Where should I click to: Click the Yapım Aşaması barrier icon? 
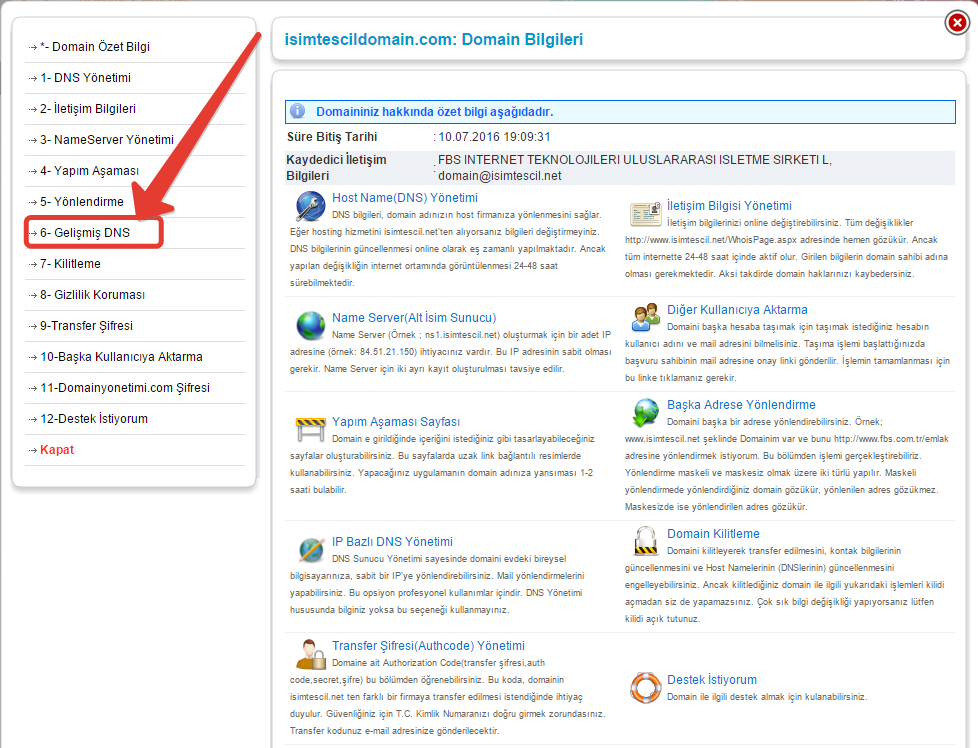coord(311,429)
